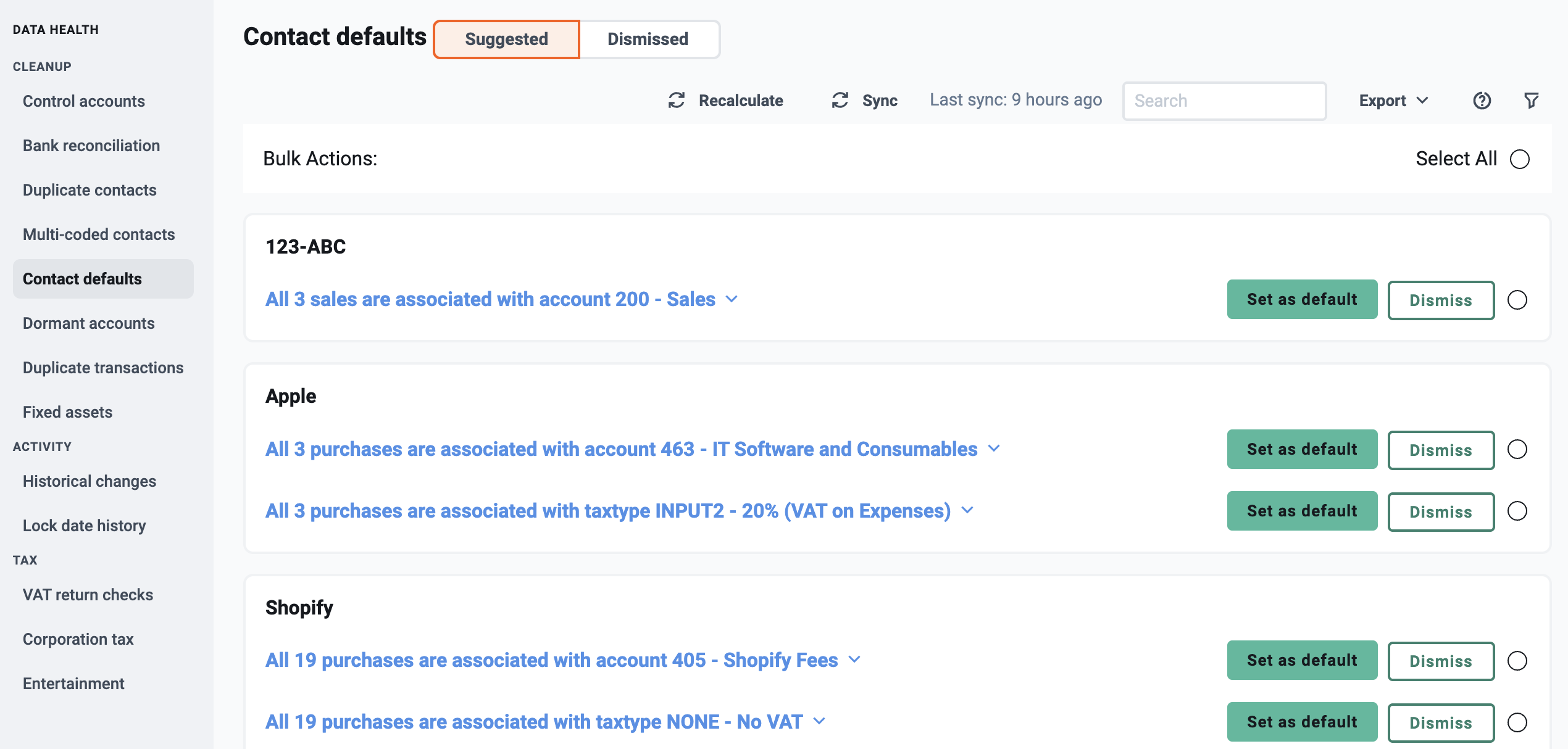This screenshot has height=749, width=1568.
Task: Open the 'All 3 sales' account 200 link
Action: (x=490, y=299)
